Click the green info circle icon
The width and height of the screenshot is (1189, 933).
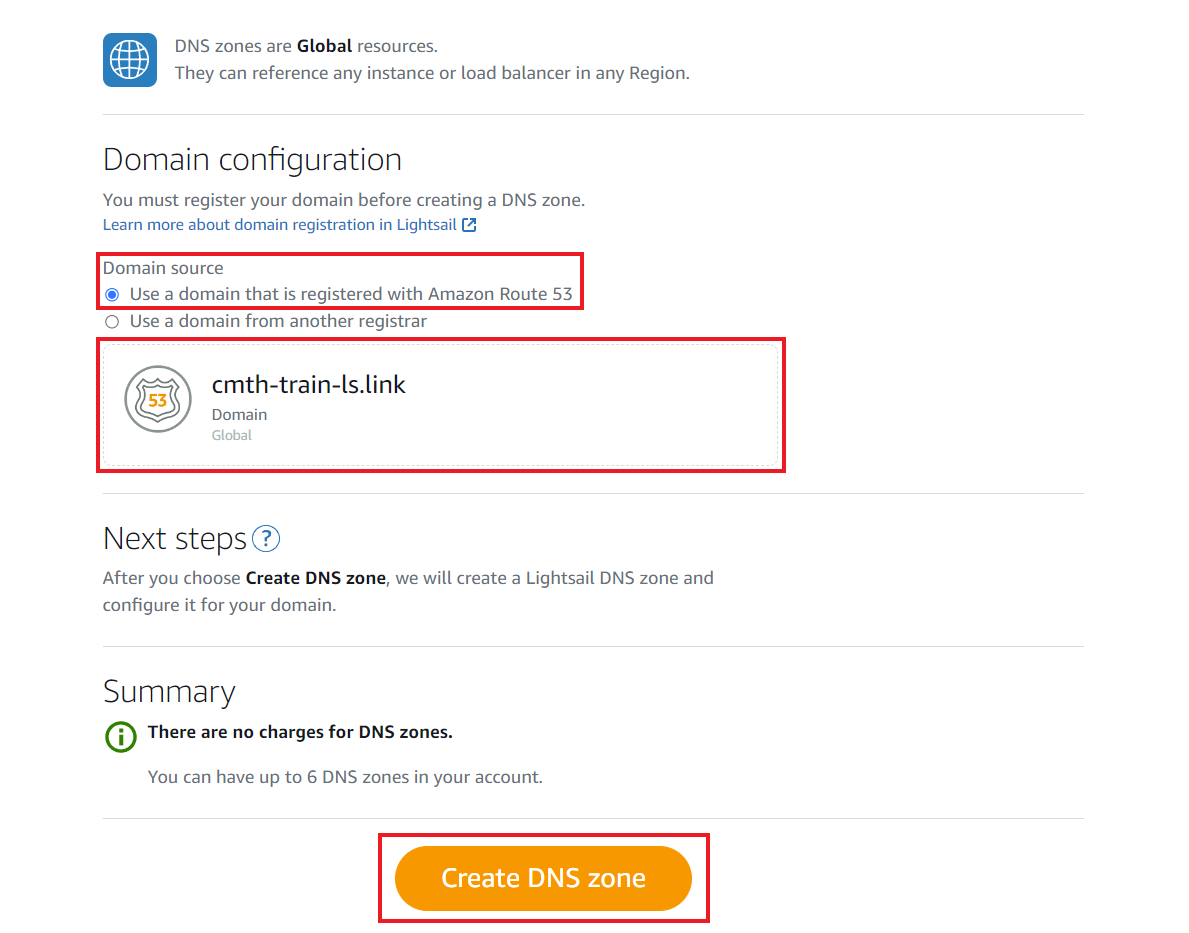121,737
